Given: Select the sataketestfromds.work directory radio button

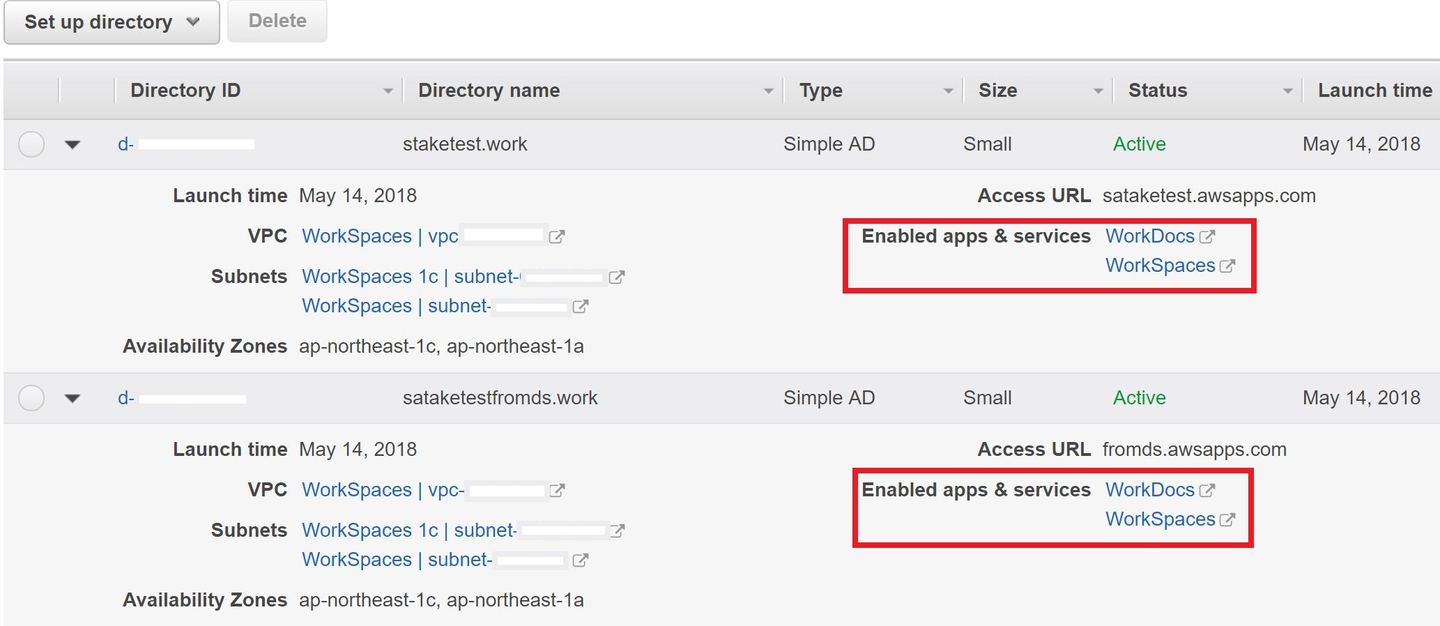Looking at the screenshot, I should (32, 398).
